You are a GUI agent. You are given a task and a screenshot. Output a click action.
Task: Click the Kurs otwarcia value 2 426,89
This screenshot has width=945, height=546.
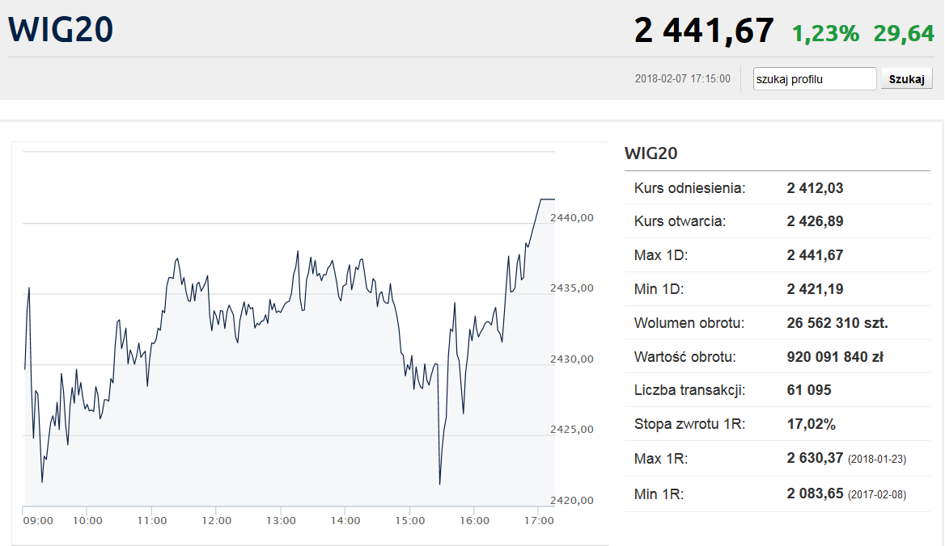tap(815, 221)
